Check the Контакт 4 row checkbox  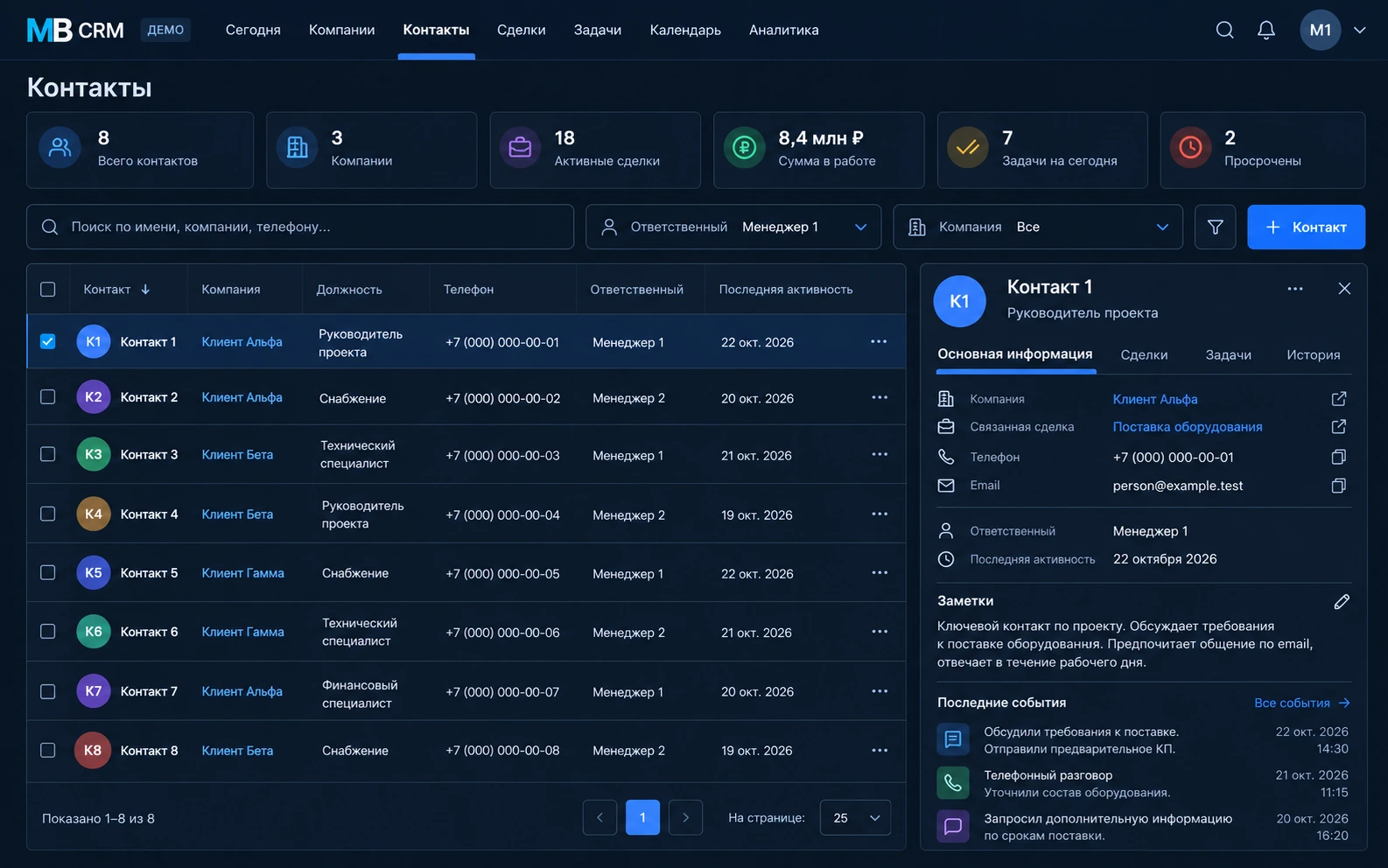[x=48, y=514]
